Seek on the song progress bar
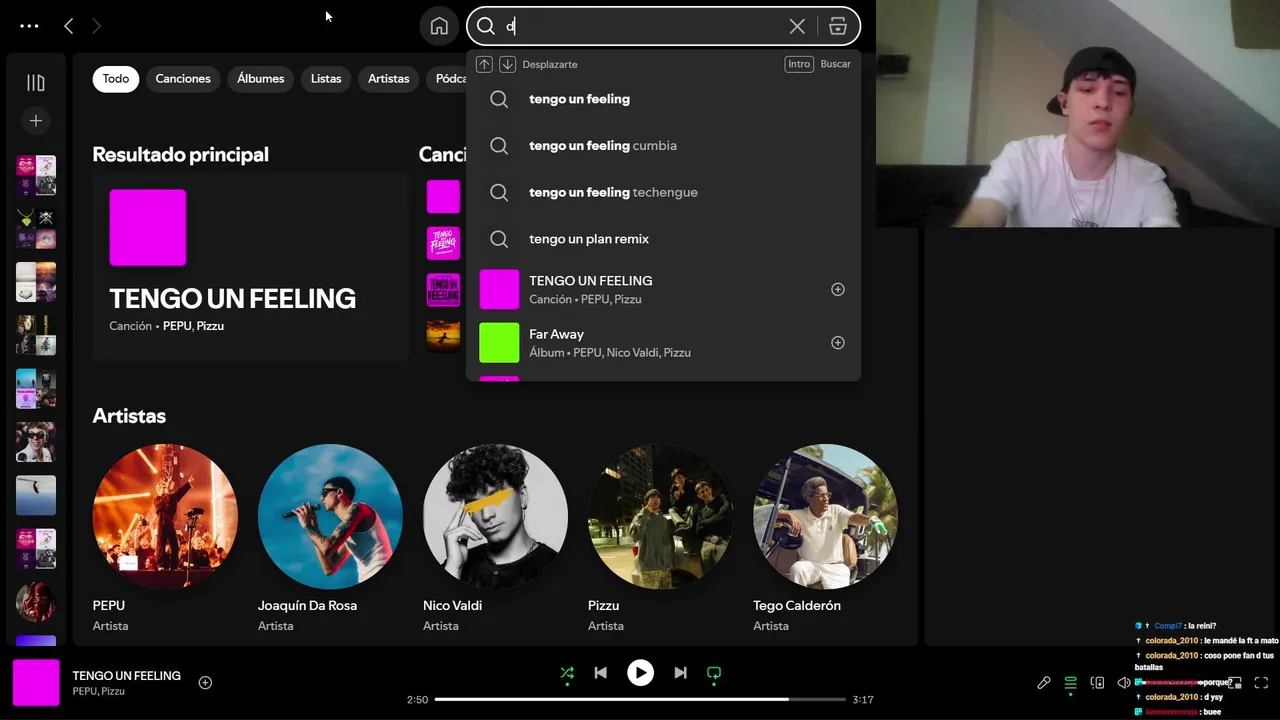 [640, 700]
